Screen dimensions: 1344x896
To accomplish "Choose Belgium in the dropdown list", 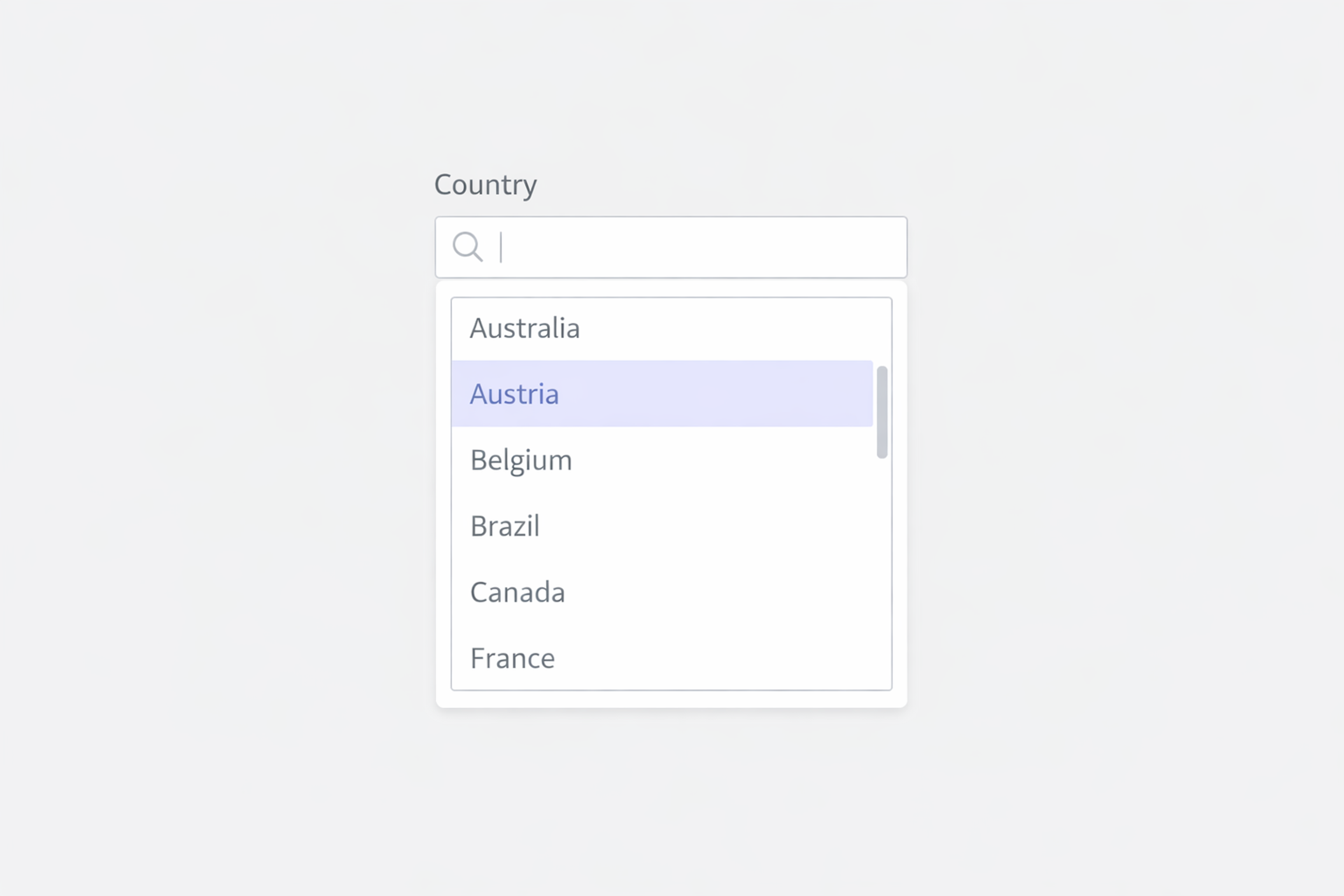I will coord(520,460).
